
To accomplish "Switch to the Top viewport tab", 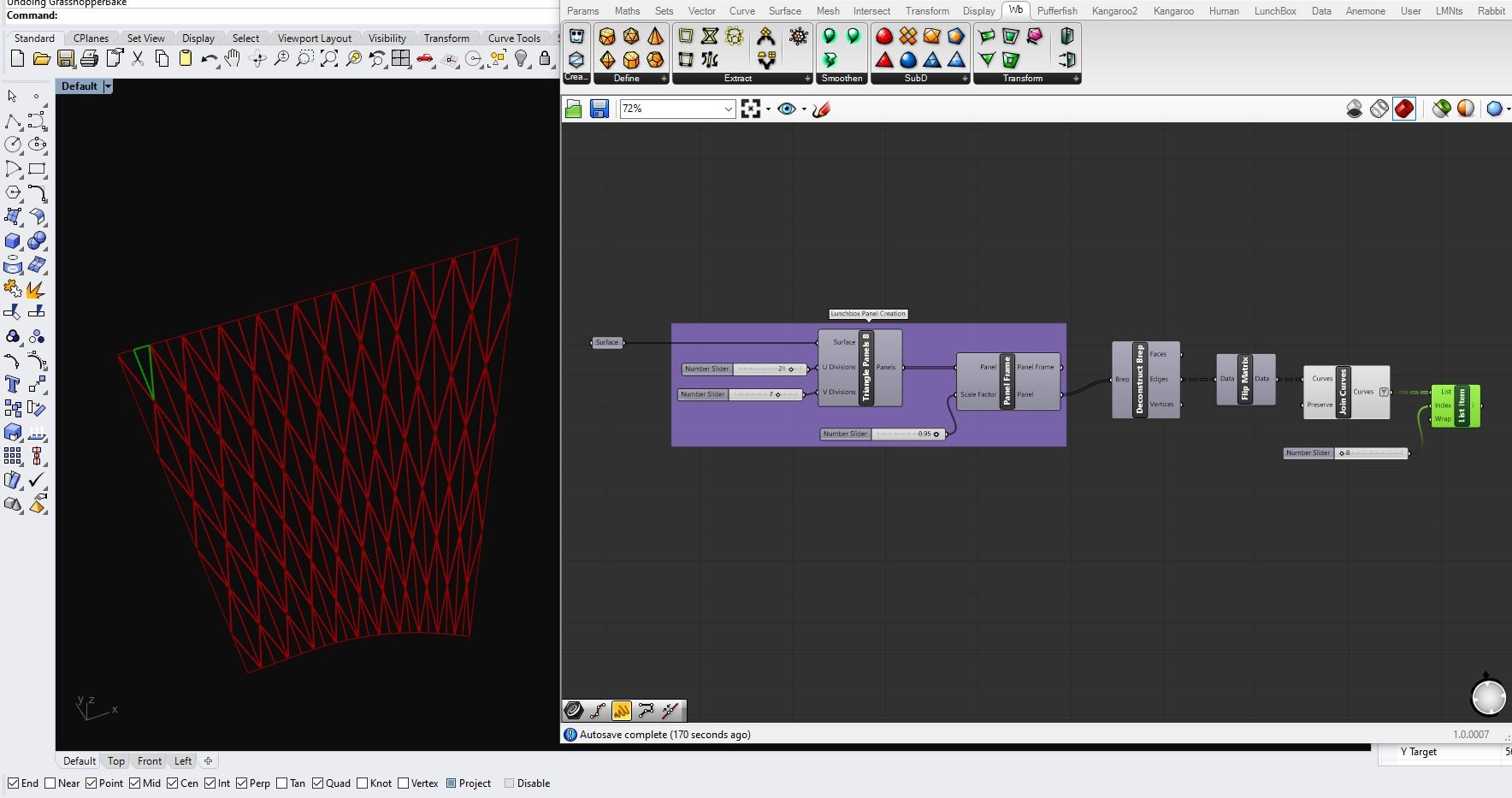I will [x=116, y=760].
